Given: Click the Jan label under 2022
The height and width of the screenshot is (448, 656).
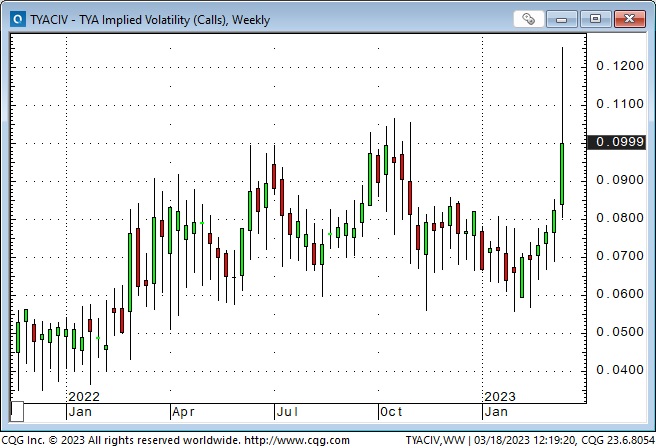Looking at the screenshot, I should [x=80, y=412].
